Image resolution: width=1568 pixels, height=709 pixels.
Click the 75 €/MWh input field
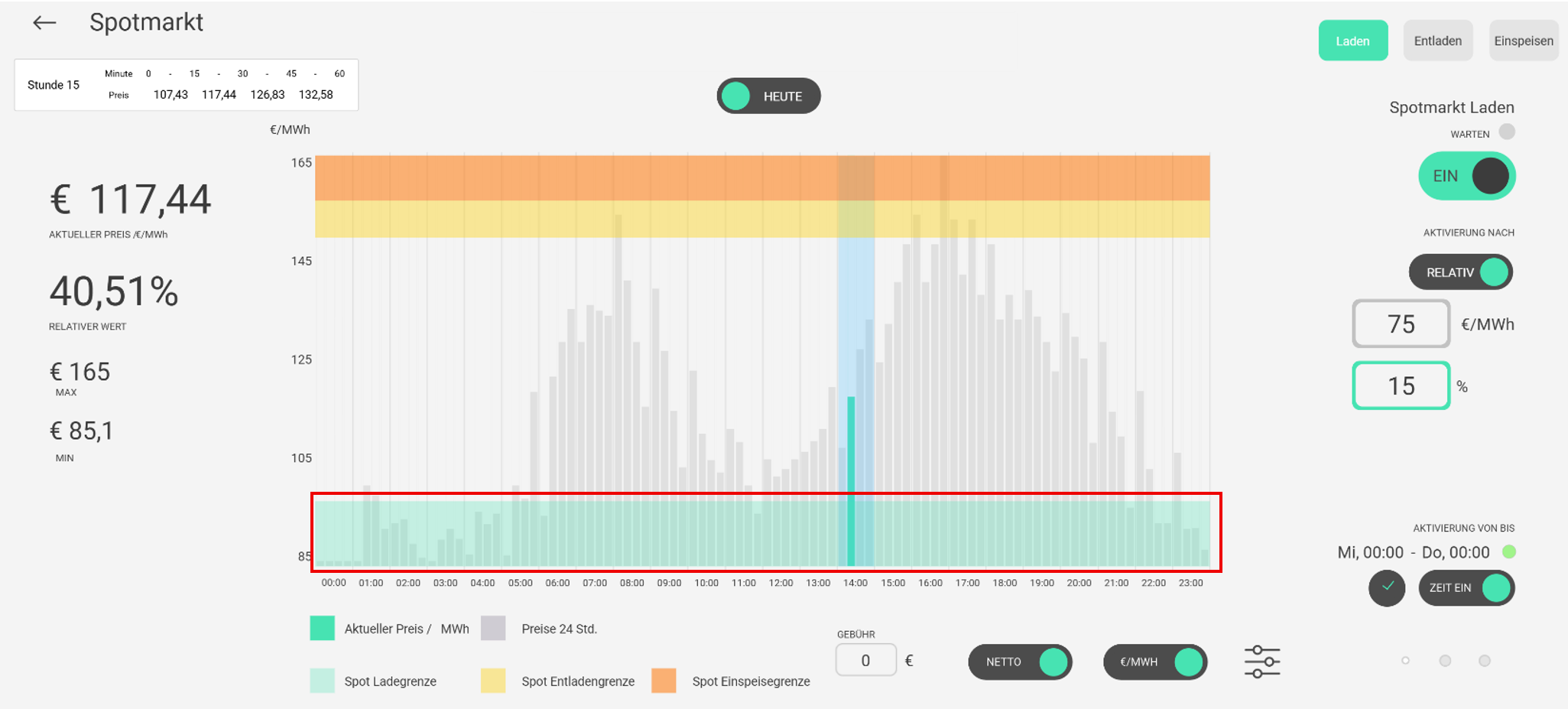click(x=1401, y=324)
